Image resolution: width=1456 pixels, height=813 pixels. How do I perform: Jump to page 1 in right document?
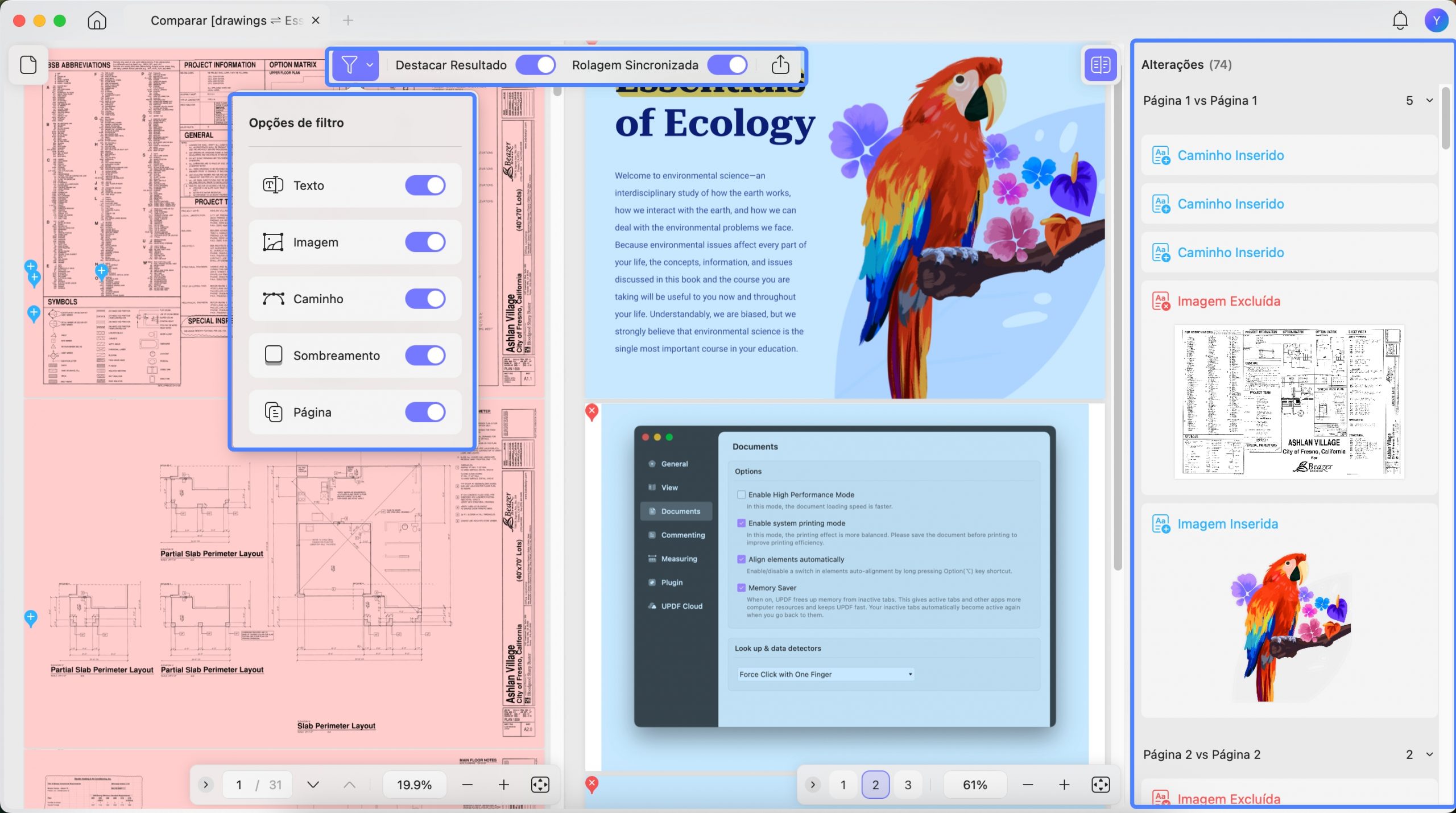click(x=843, y=785)
